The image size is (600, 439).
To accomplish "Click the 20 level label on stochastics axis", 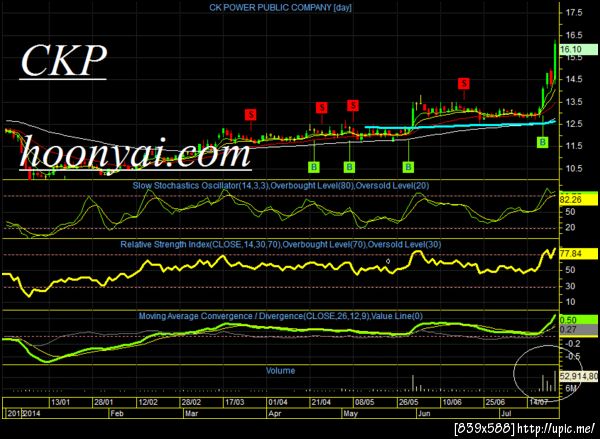I will click(x=571, y=228).
